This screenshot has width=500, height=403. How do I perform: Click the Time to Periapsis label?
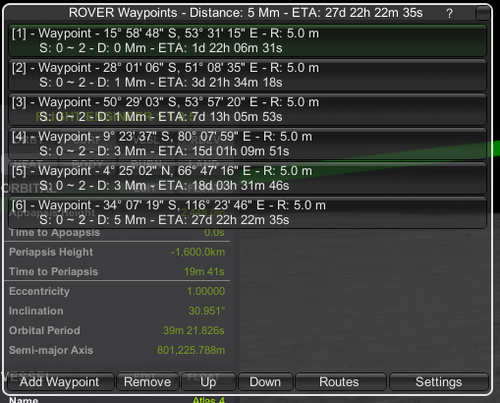[x=53, y=272]
